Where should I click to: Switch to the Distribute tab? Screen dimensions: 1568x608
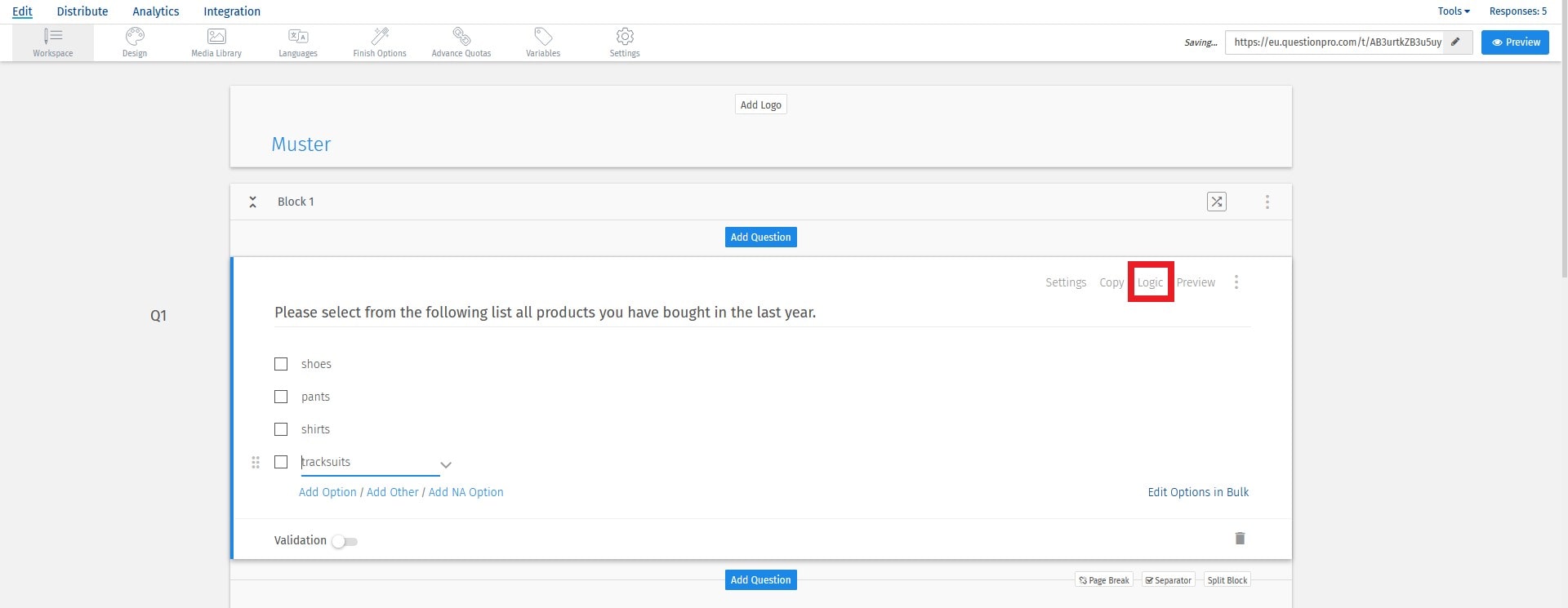[x=82, y=11]
